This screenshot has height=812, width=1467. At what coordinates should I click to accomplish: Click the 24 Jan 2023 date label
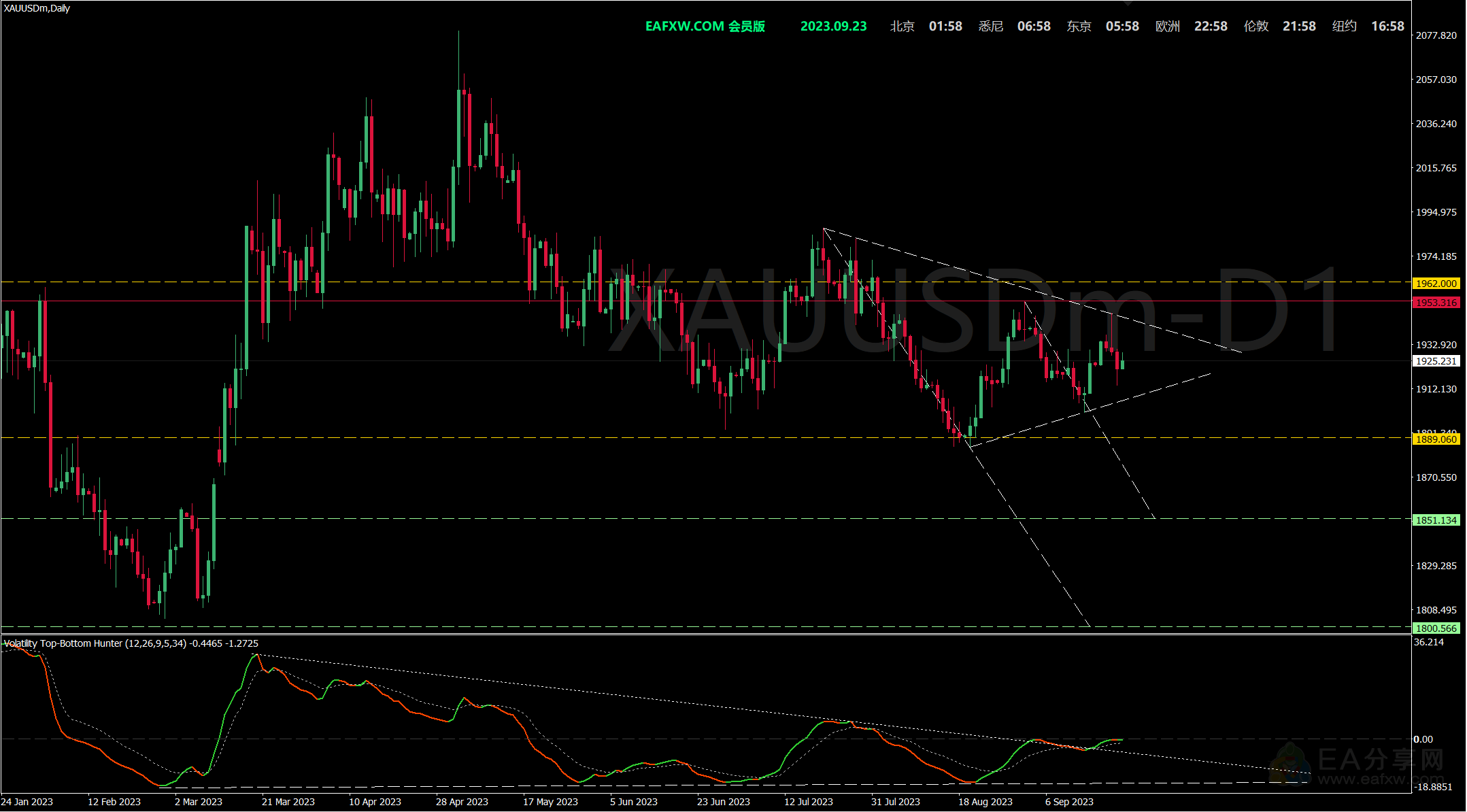27,802
